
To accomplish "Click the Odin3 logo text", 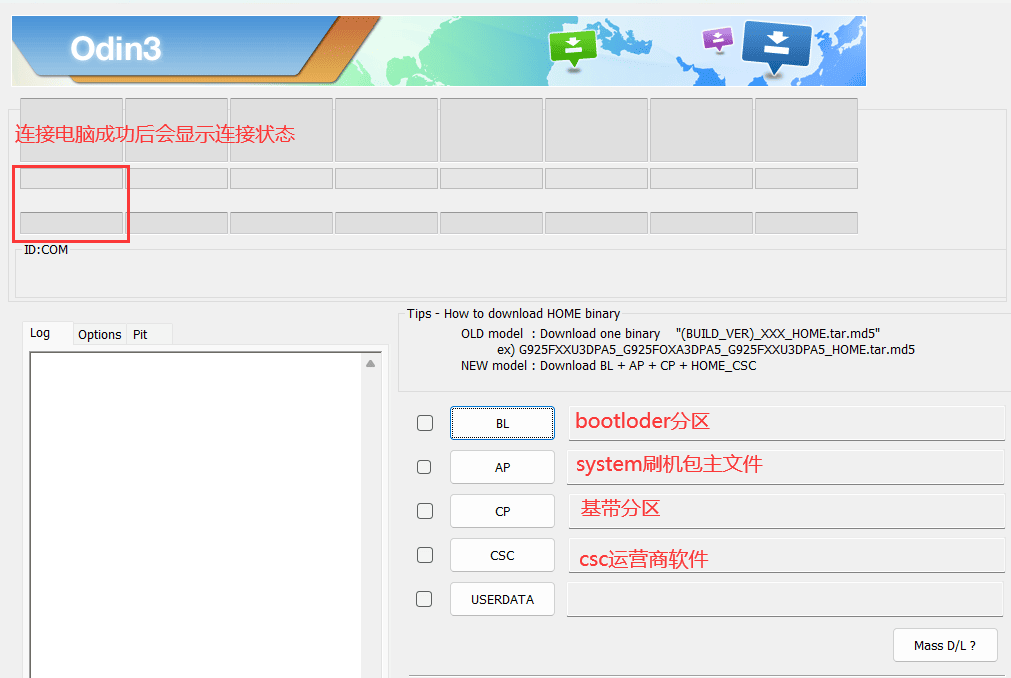I will tap(115, 49).
